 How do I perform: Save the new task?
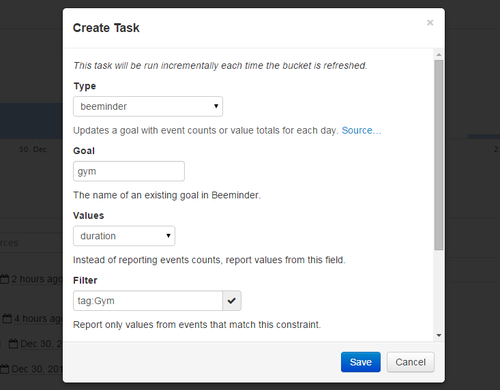click(361, 362)
